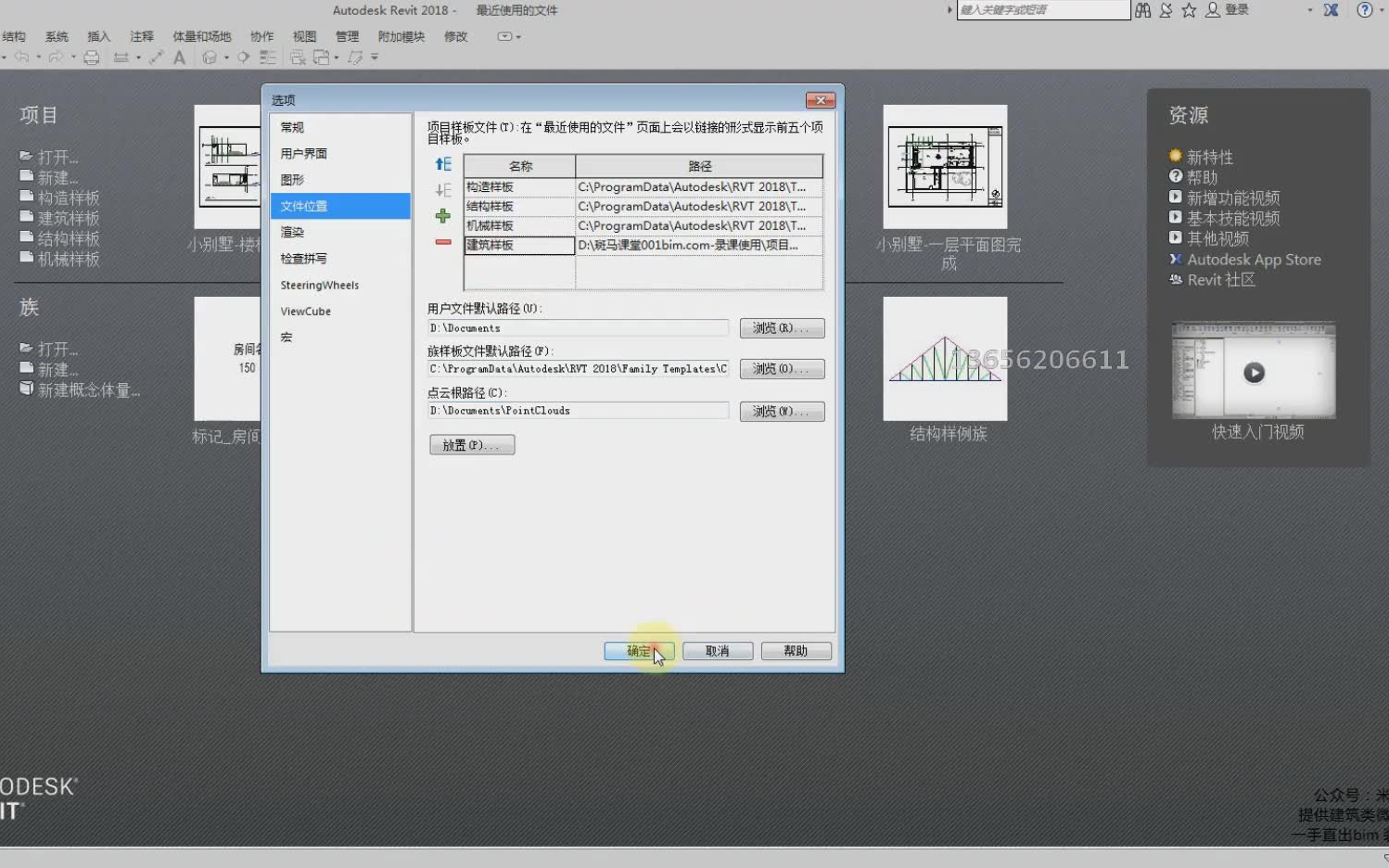Click the Text (A) icon in Quick Access Toolbar
Viewport: 1389px width, 868px height.
point(180,57)
